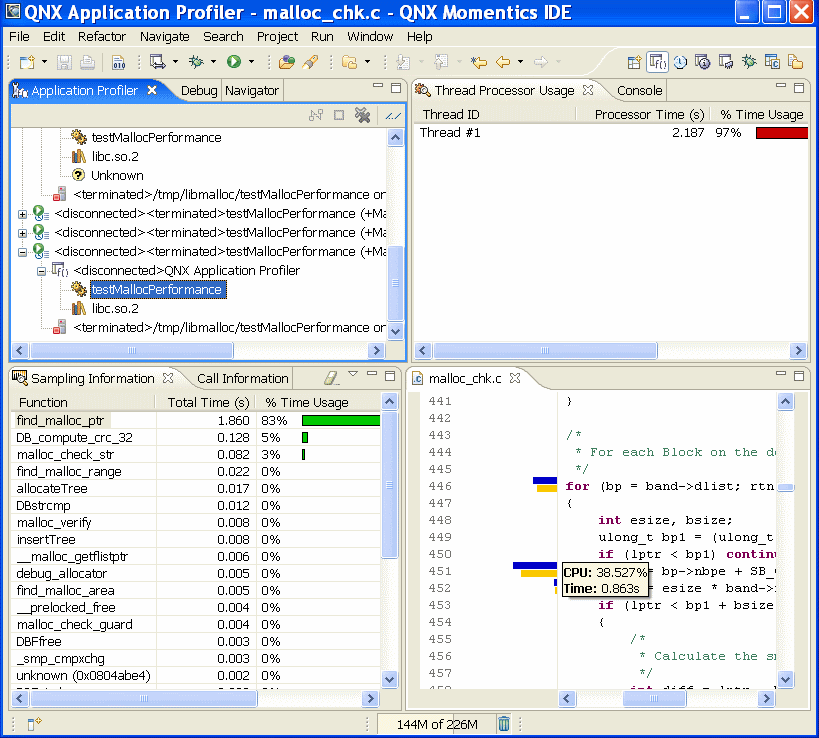Collapse the disconnected QNX Application Profiler node
The image size is (819, 738).
tap(41, 271)
